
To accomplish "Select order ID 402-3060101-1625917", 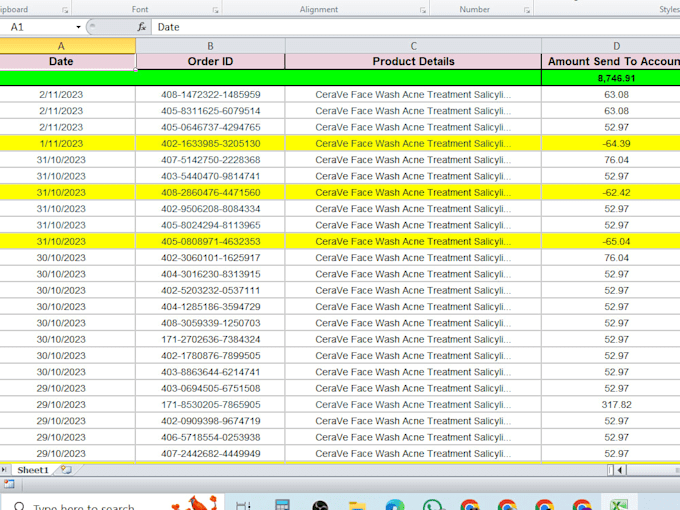I will point(210,258).
